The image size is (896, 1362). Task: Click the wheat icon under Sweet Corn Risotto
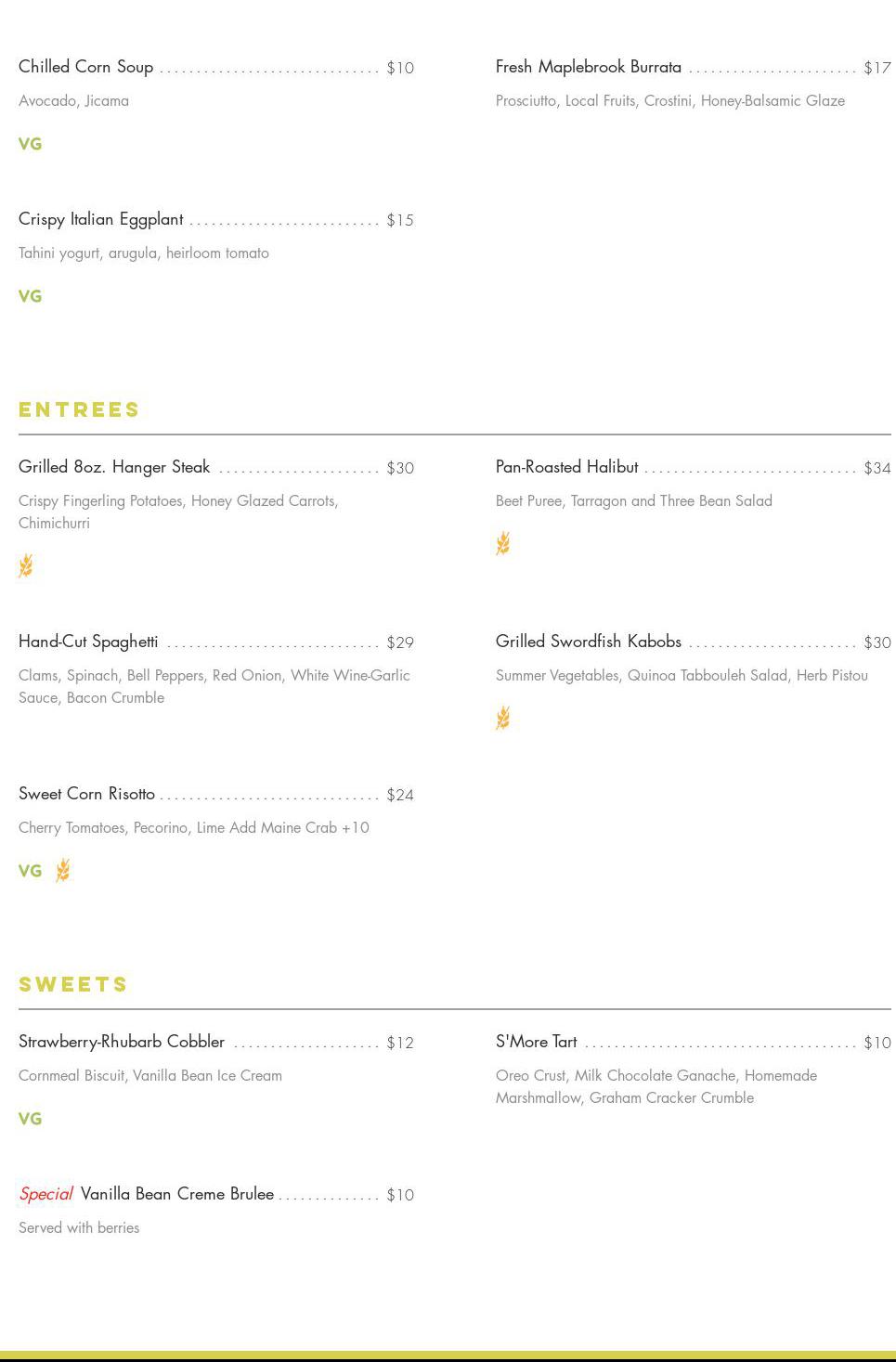tap(63, 870)
